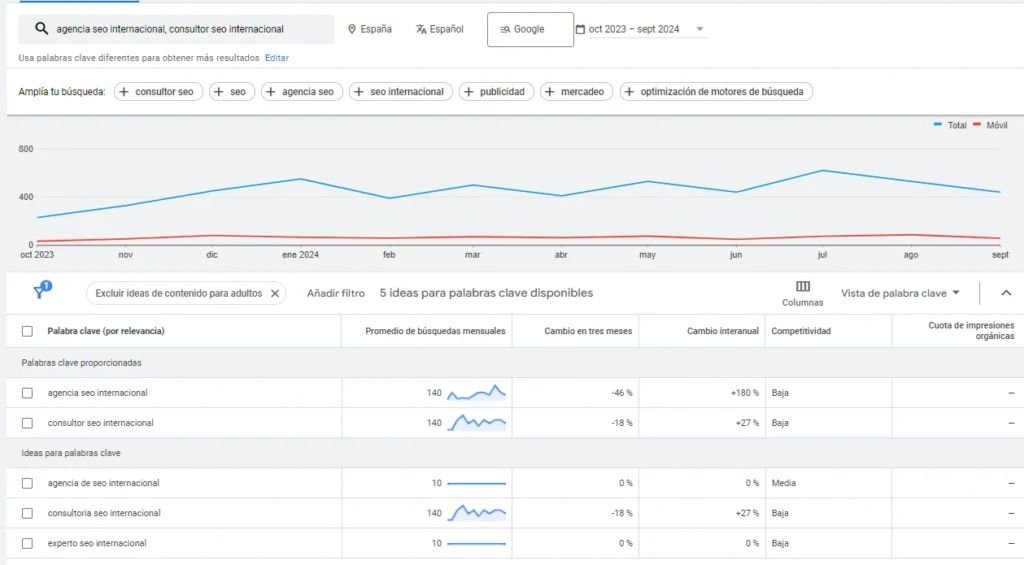This screenshot has height=565, width=1024.
Task: Open the filter funnel icon
Action: click(x=41, y=290)
